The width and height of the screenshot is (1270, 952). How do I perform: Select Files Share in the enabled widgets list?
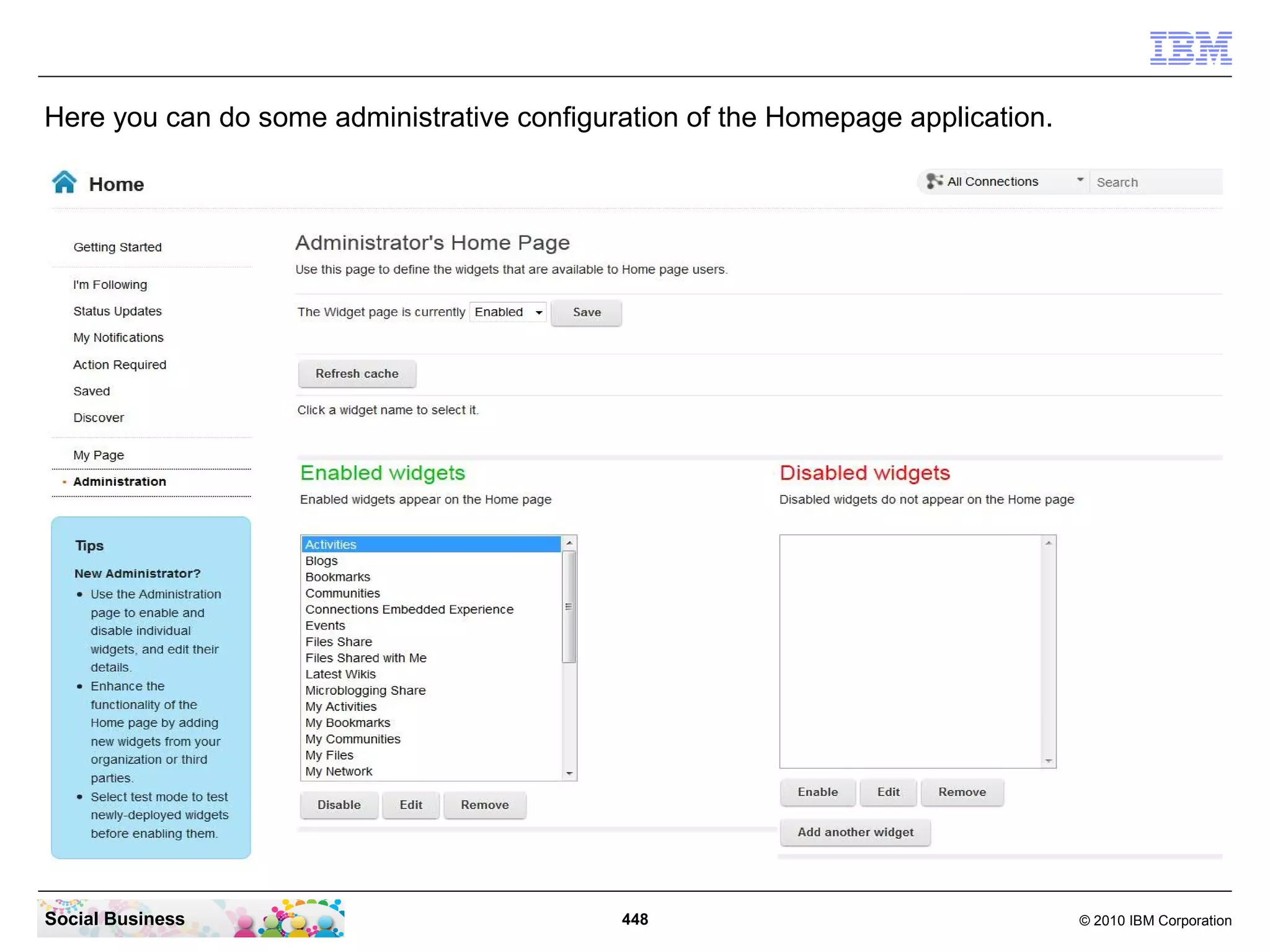(x=431, y=642)
